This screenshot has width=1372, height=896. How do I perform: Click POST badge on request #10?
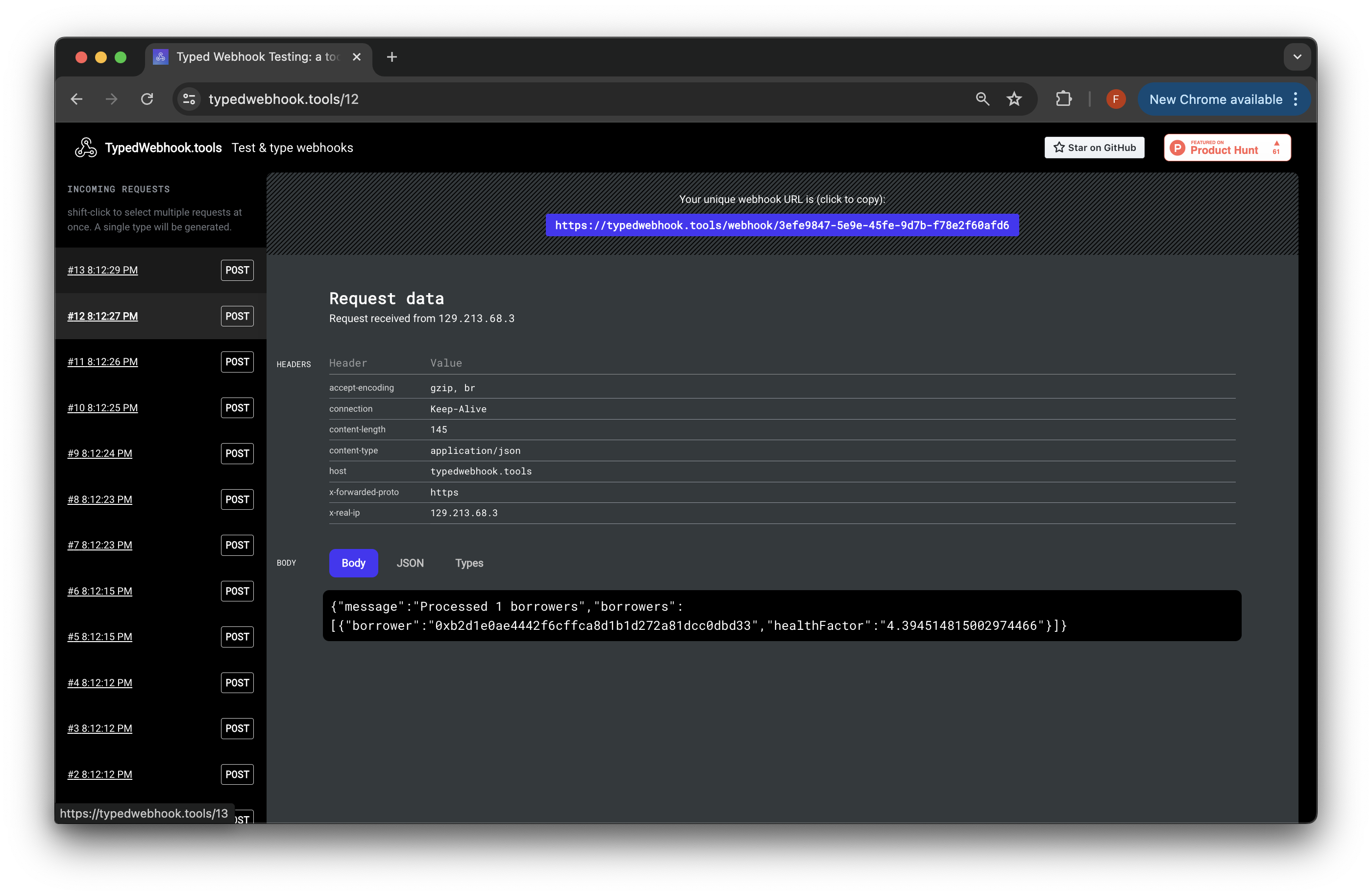[x=237, y=408]
